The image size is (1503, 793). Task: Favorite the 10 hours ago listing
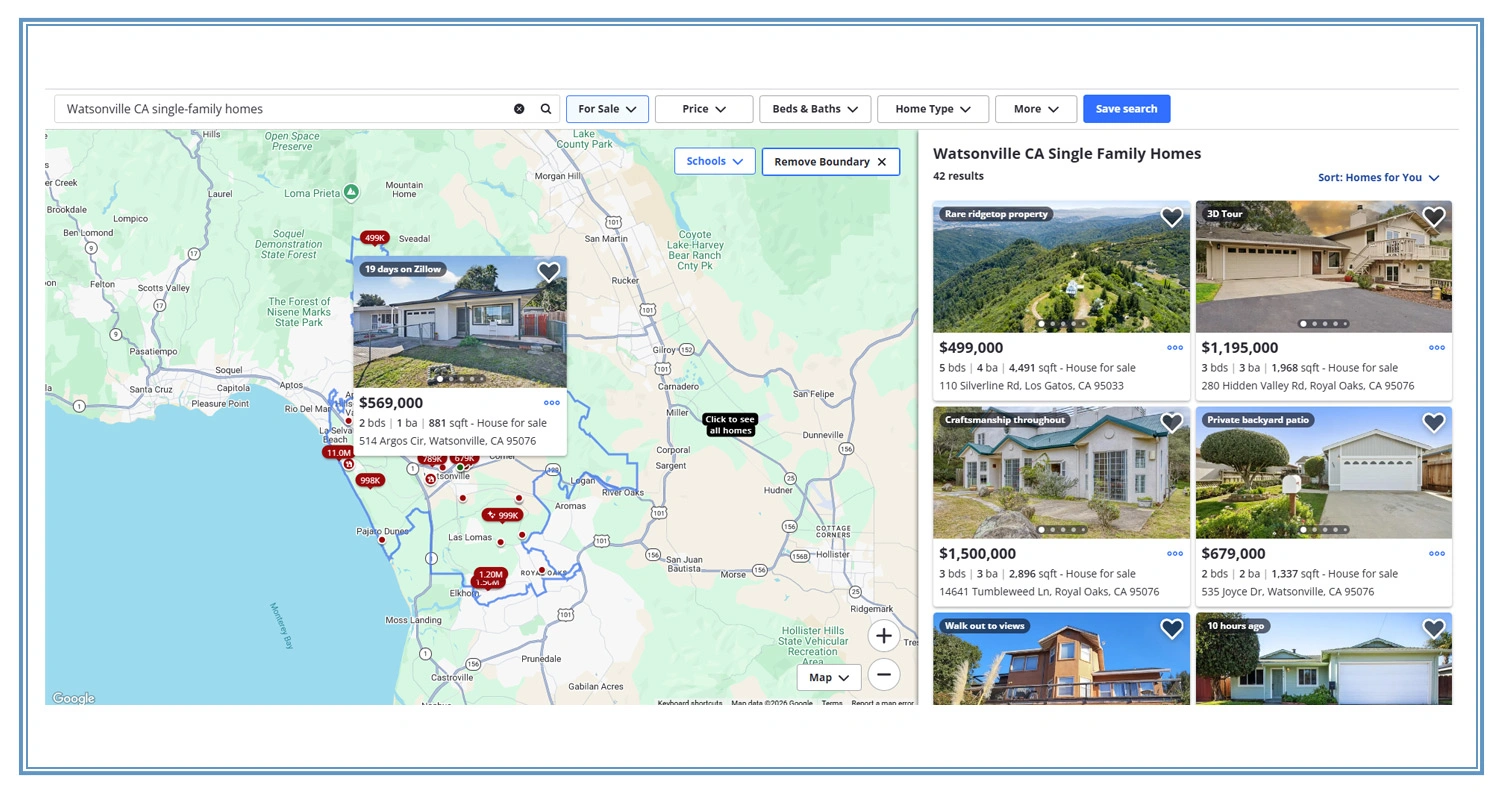1434,629
